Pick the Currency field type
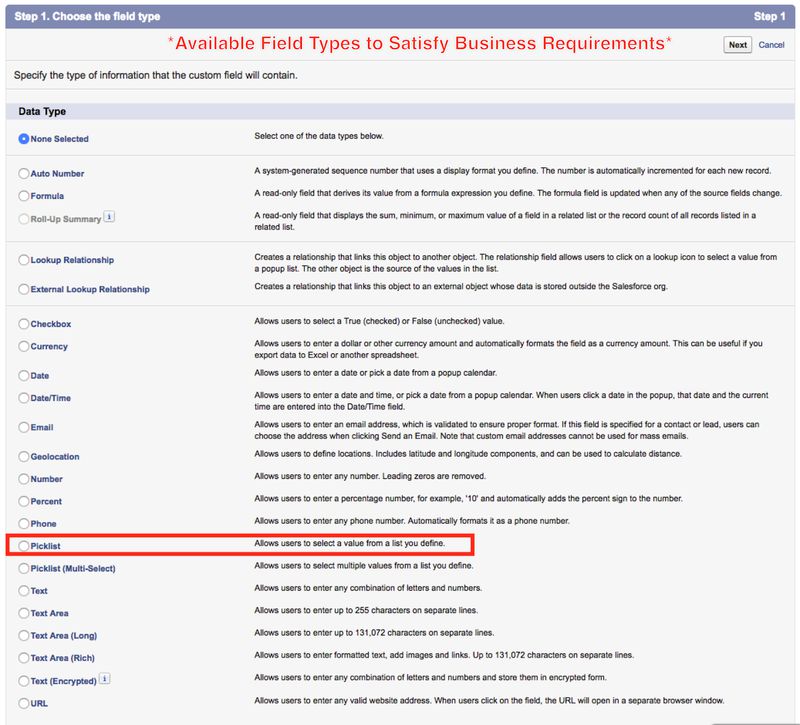 [x=24, y=346]
